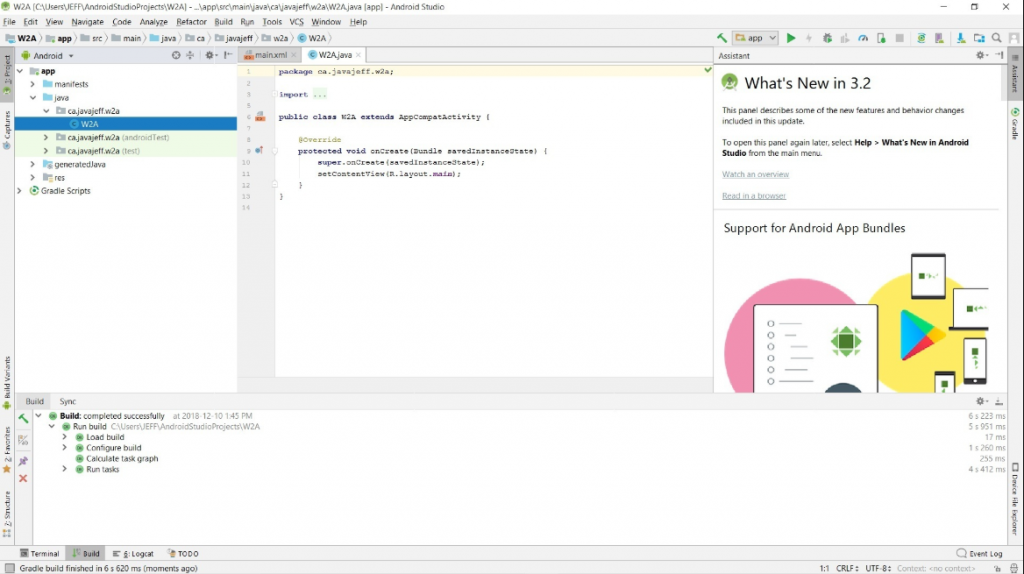This screenshot has height=574, width=1024.
Task: Expand Run tasks node
Action: click(x=64, y=469)
